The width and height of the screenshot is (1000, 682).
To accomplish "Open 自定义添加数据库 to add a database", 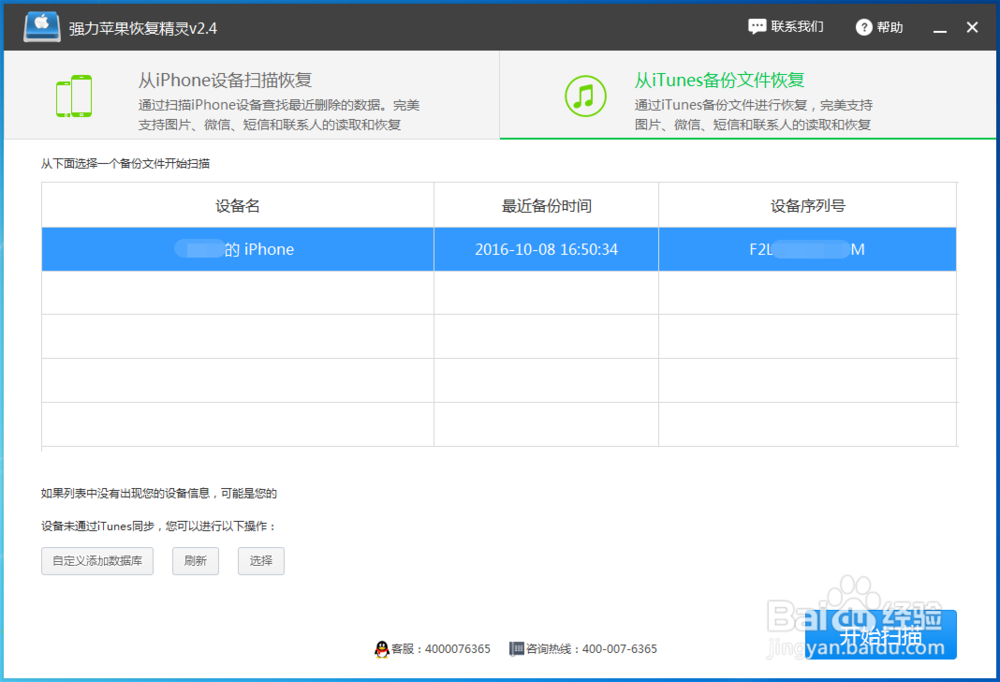I will coord(97,561).
